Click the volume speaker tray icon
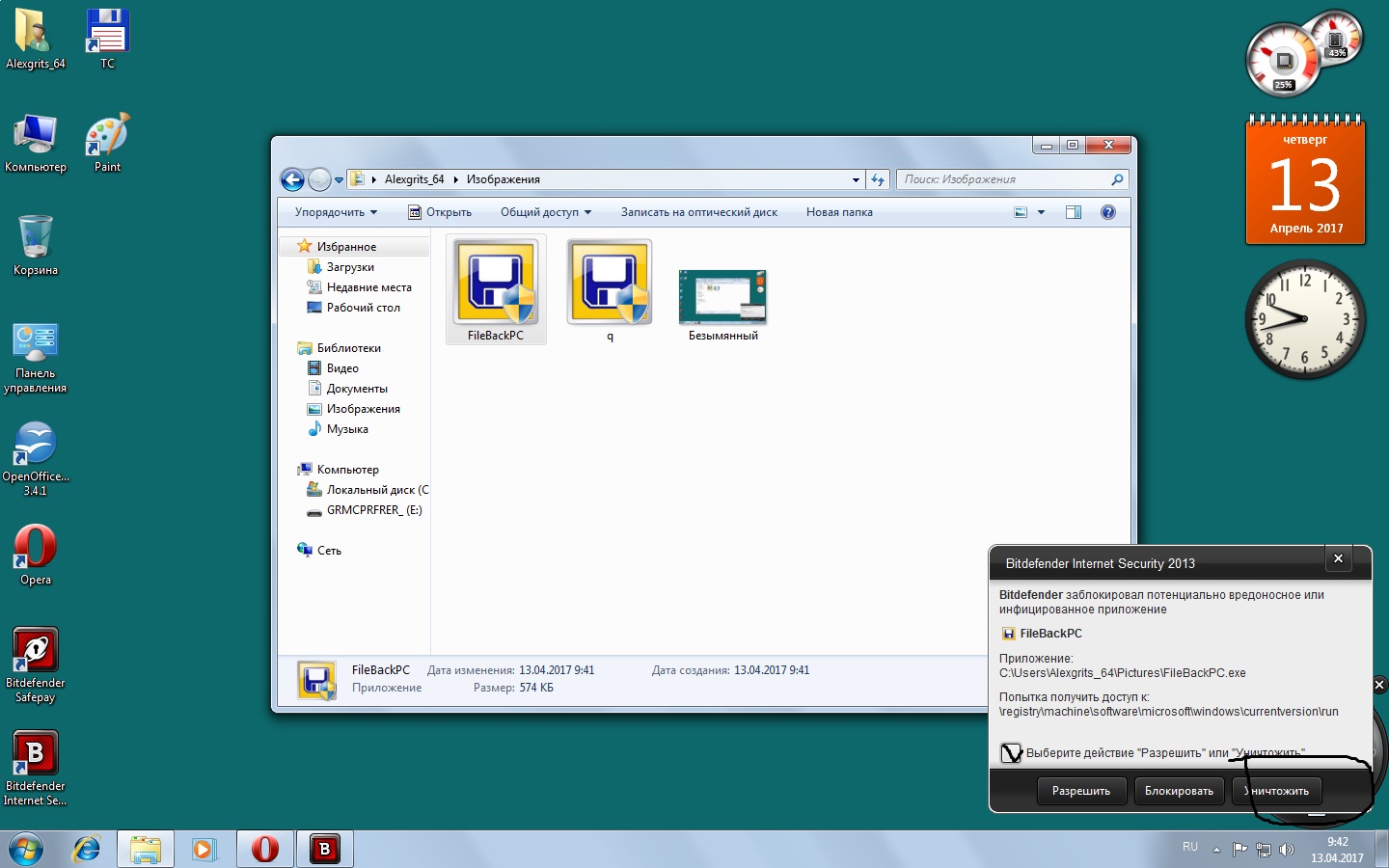The height and width of the screenshot is (868, 1389). pos(1286,850)
